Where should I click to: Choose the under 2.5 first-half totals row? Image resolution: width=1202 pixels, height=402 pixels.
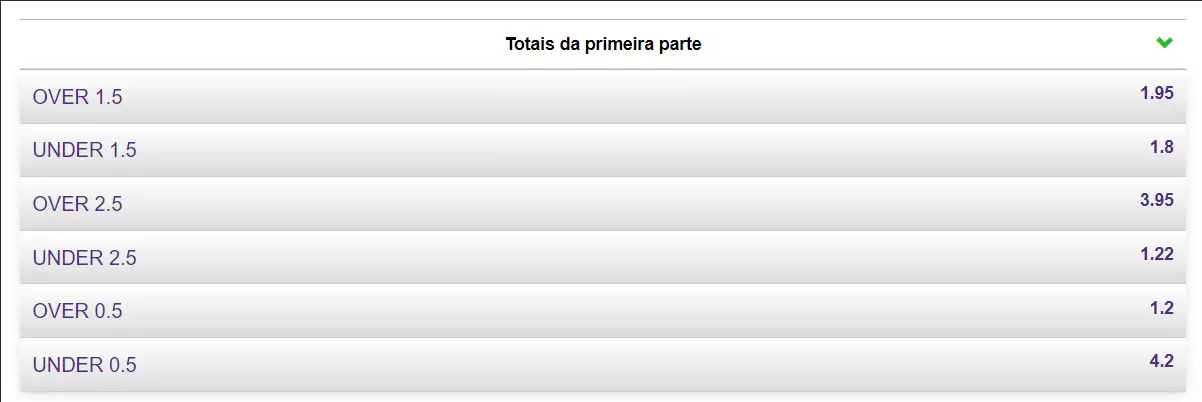coord(600,258)
